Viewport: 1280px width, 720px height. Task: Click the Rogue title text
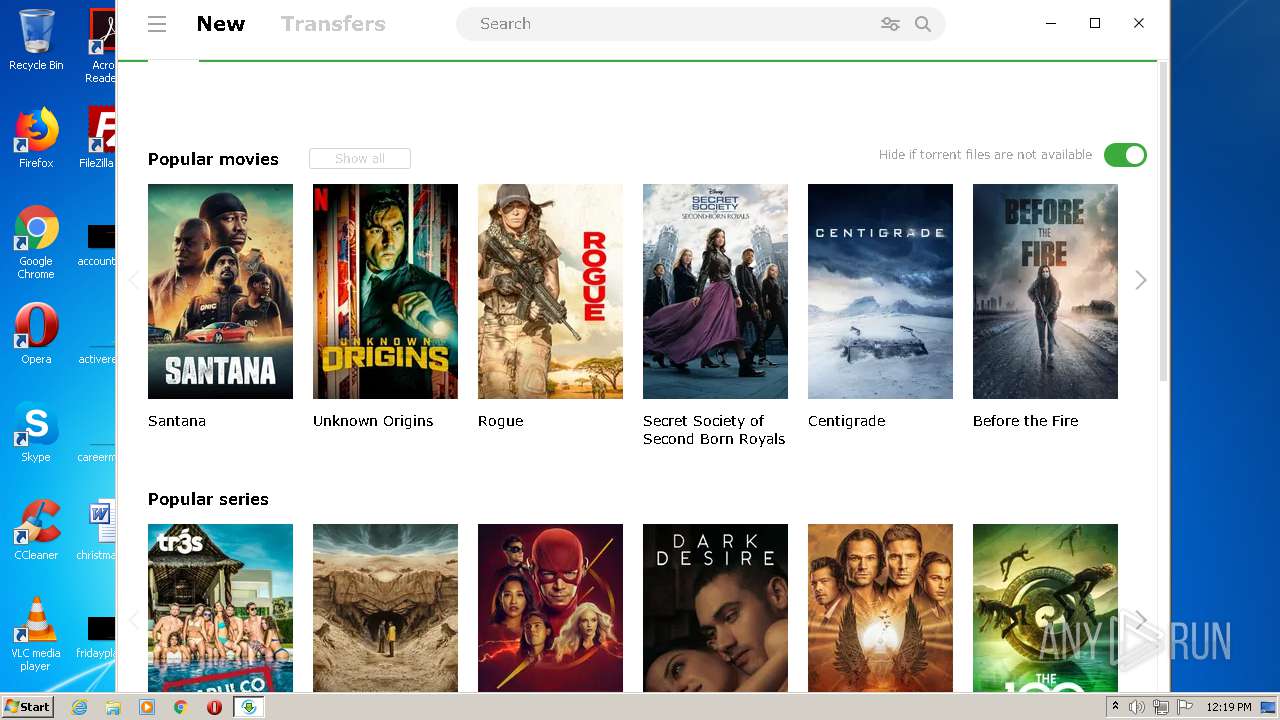[x=500, y=421]
